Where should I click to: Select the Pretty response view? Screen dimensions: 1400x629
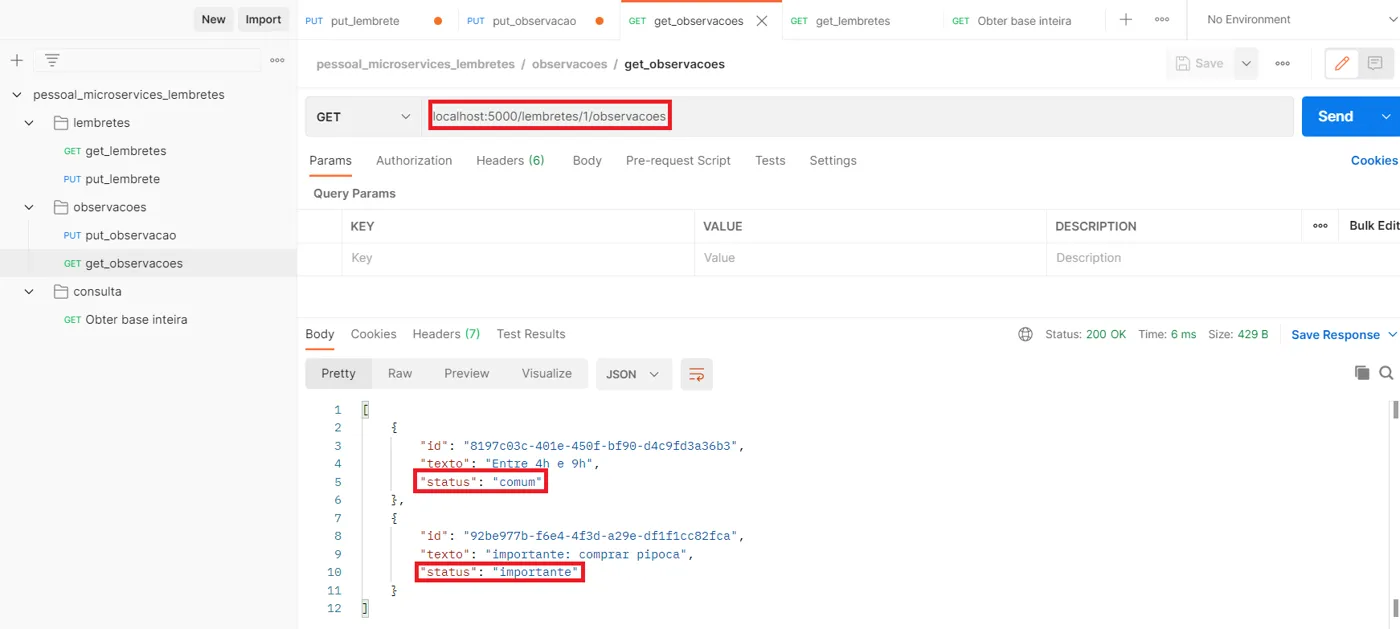338,374
